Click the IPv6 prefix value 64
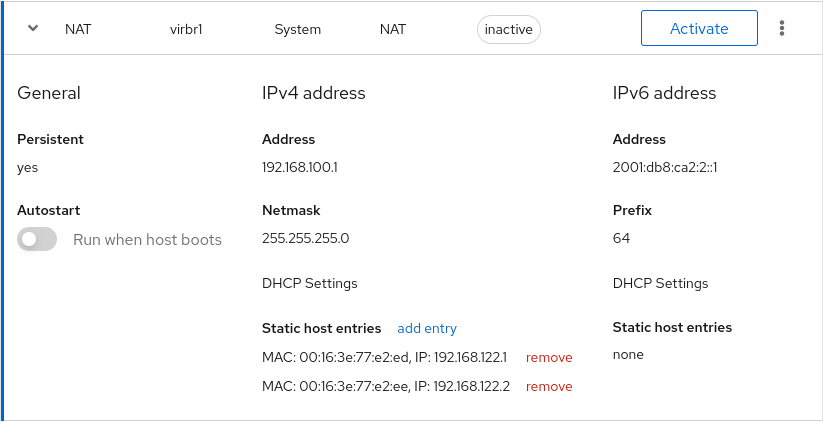Viewport: 823px width, 422px height. (x=621, y=238)
